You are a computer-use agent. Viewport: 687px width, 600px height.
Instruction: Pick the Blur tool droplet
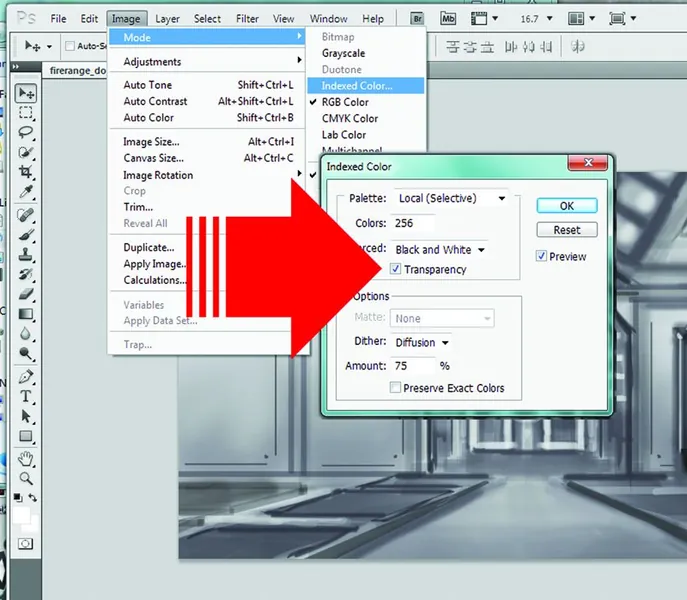[26, 334]
